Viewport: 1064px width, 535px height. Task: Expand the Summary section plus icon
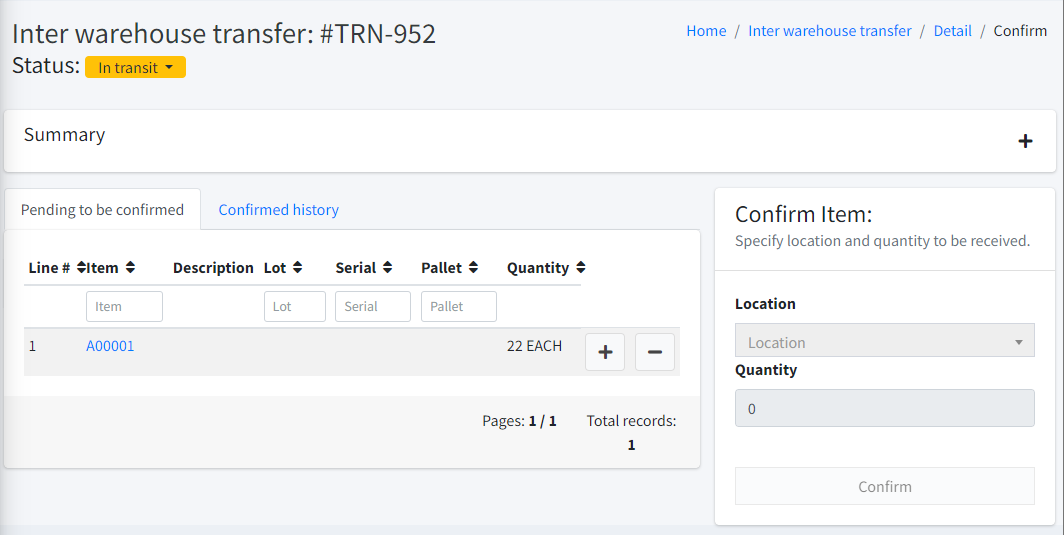1025,141
